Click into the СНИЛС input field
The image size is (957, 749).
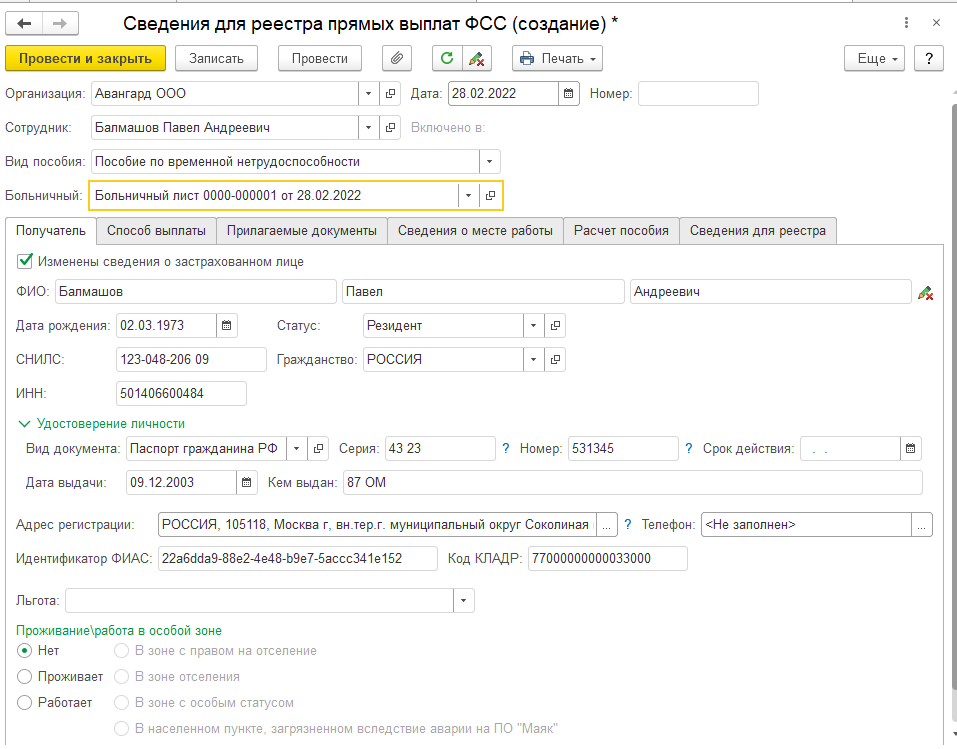pyautogui.click(x=191, y=359)
